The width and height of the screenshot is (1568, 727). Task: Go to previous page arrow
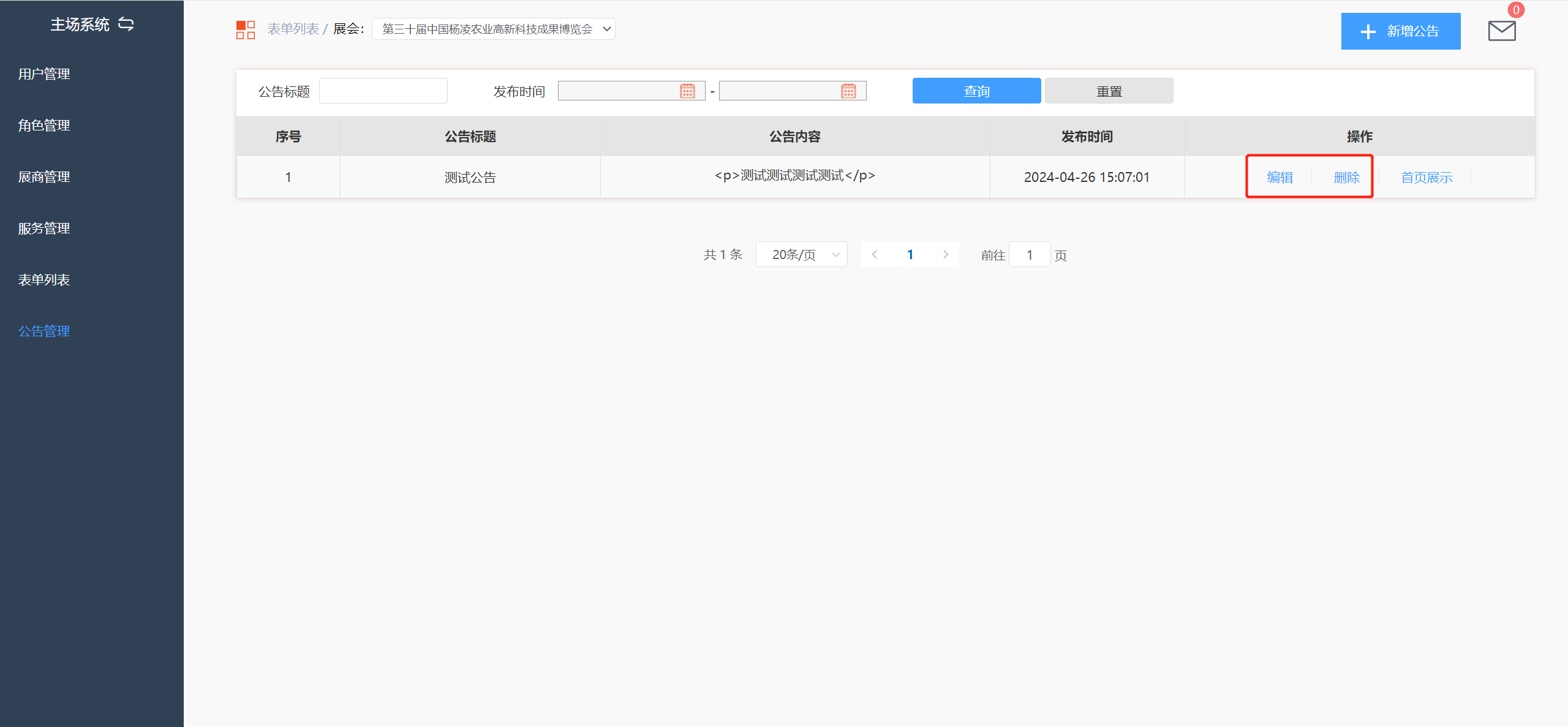[875, 254]
